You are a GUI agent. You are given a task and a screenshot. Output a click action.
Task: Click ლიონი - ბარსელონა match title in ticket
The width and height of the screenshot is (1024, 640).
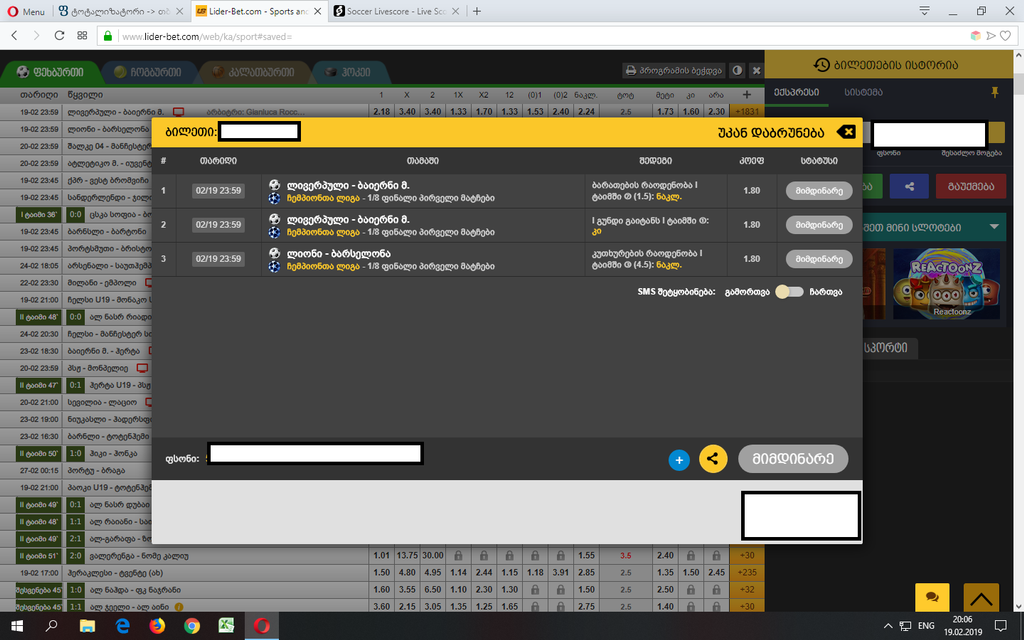pyautogui.click(x=338, y=253)
